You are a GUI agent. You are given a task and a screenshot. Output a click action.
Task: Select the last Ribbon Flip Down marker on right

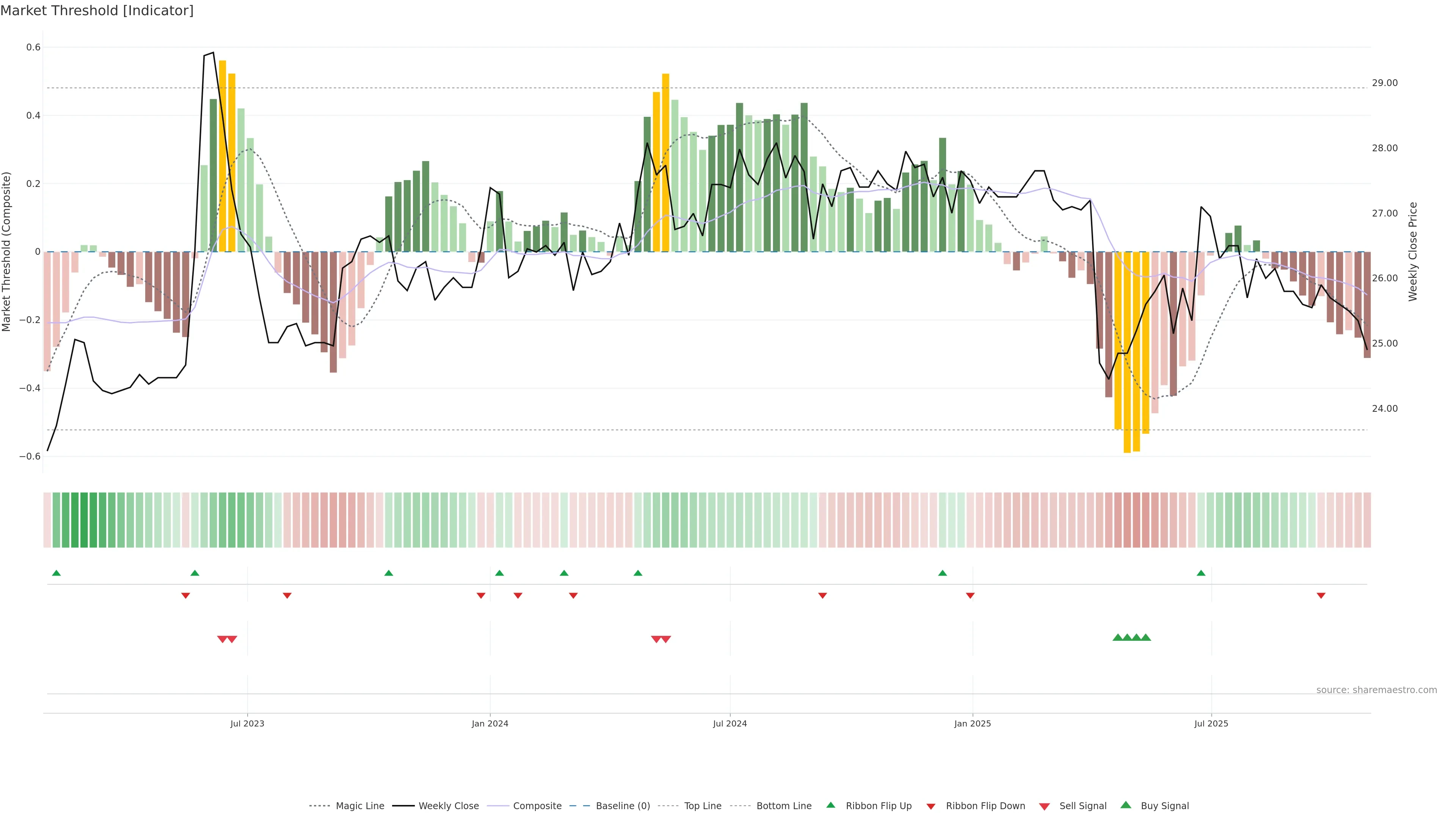(1321, 595)
